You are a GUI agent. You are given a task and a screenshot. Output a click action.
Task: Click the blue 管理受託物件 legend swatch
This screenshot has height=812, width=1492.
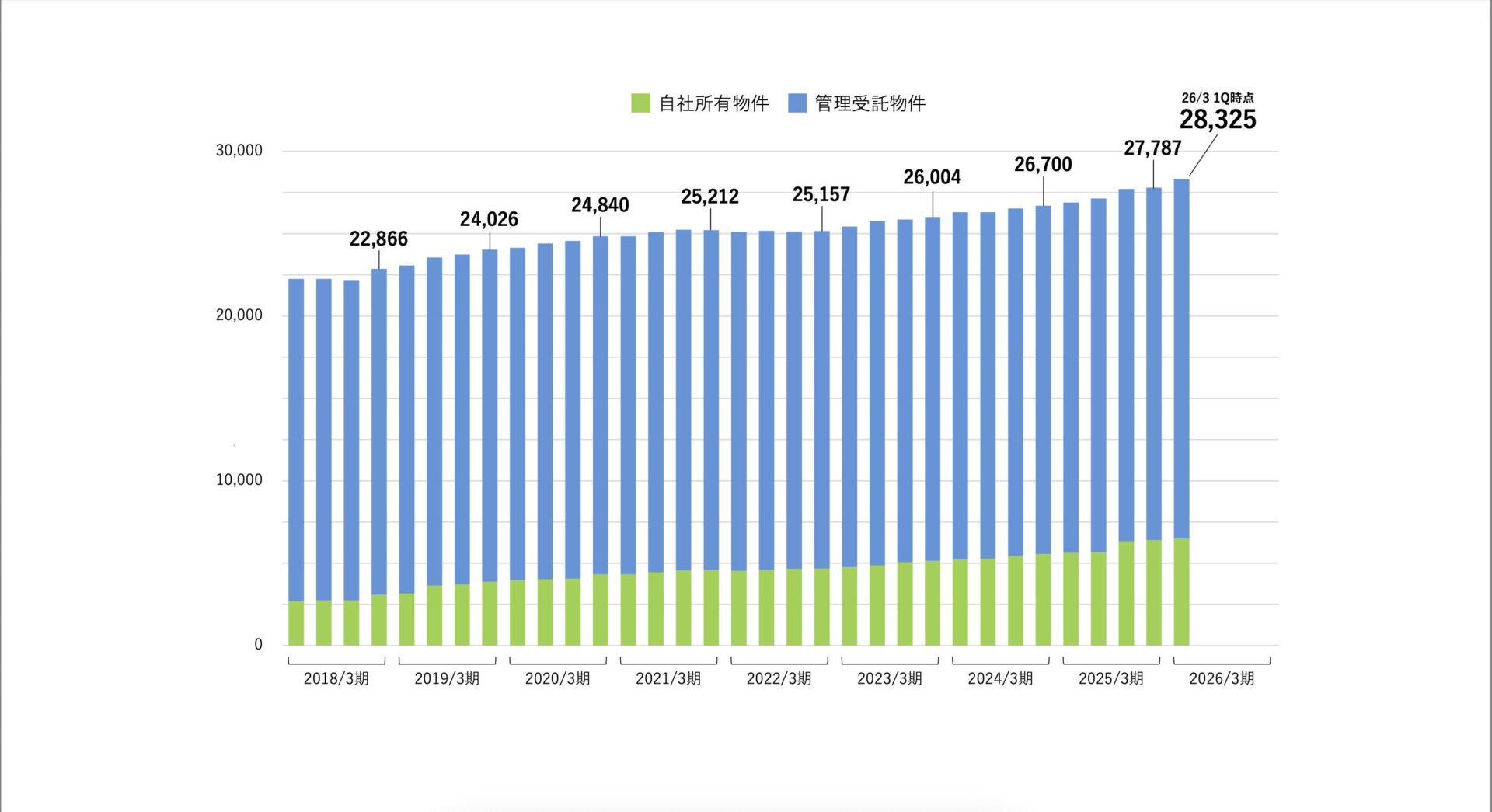click(x=797, y=103)
